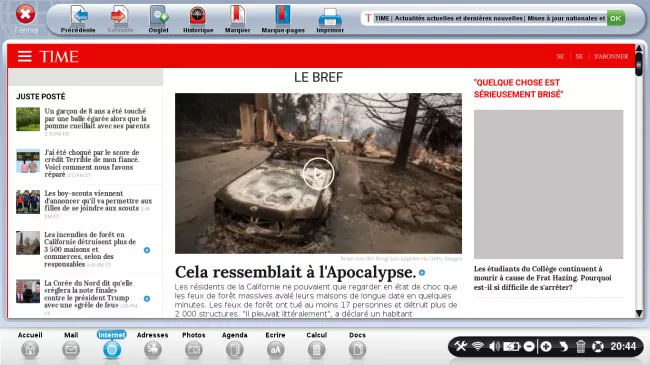Open the boy scouts girls article

click(x=98, y=201)
